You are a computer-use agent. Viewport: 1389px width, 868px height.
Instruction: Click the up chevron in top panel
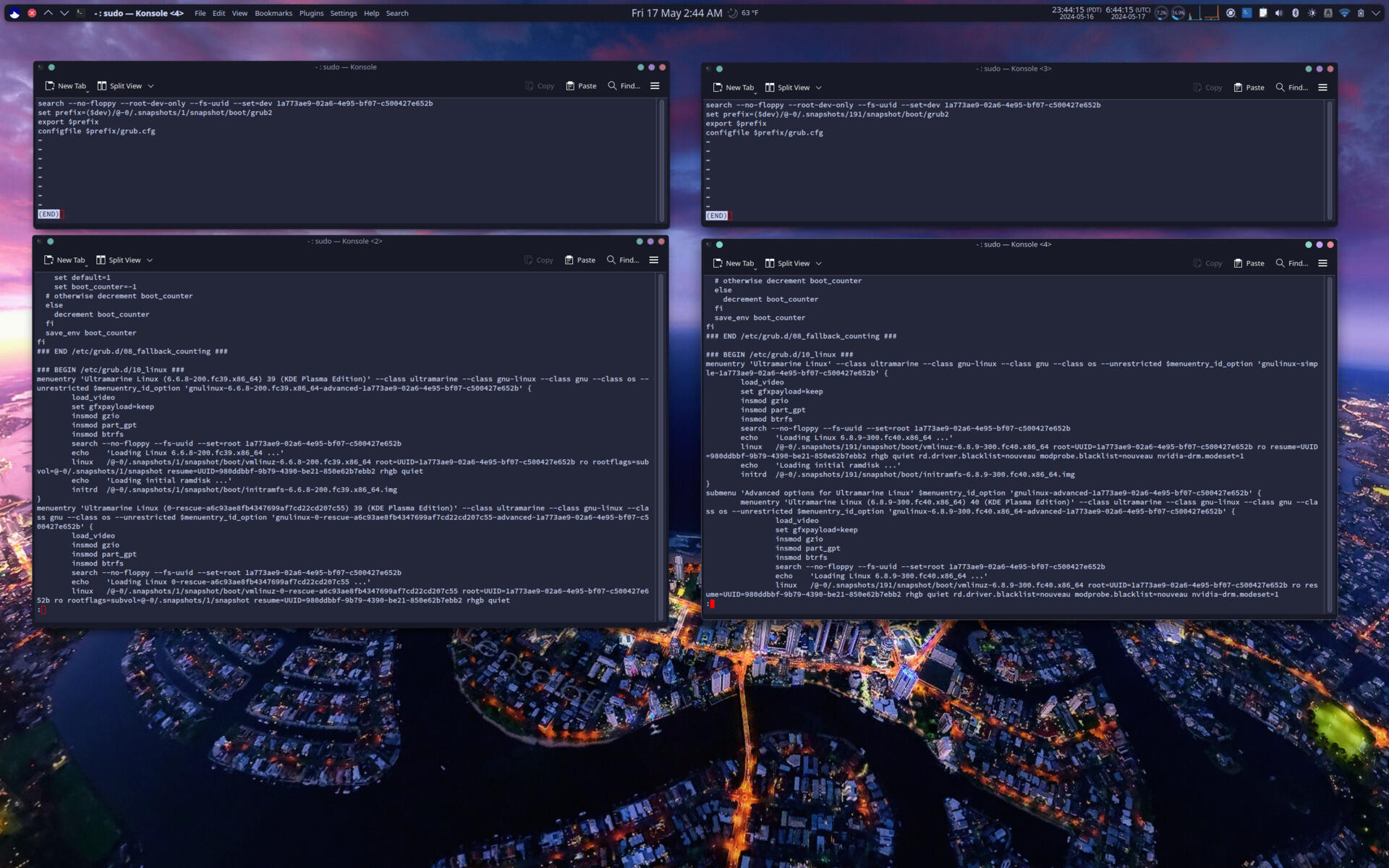point(48,13)
